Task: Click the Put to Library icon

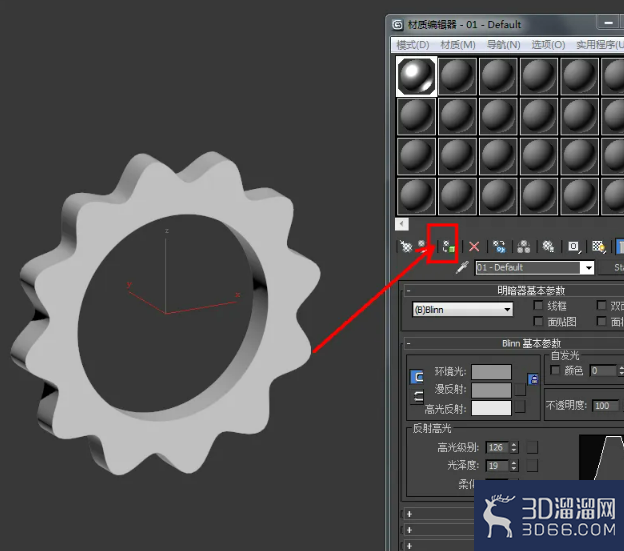Action: [548, 247]
